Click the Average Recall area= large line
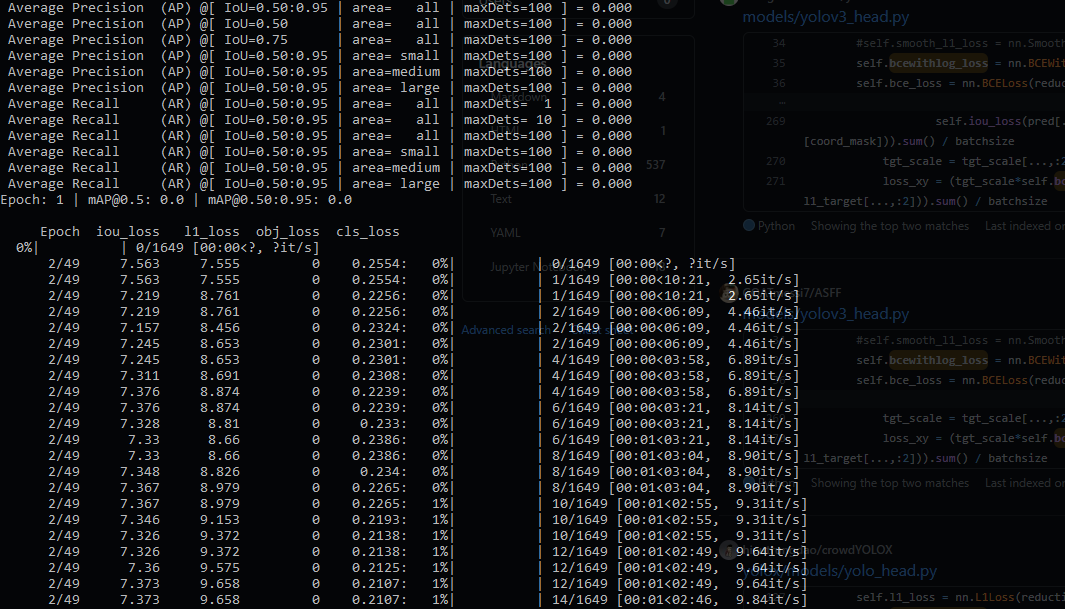 pos(320,184)
